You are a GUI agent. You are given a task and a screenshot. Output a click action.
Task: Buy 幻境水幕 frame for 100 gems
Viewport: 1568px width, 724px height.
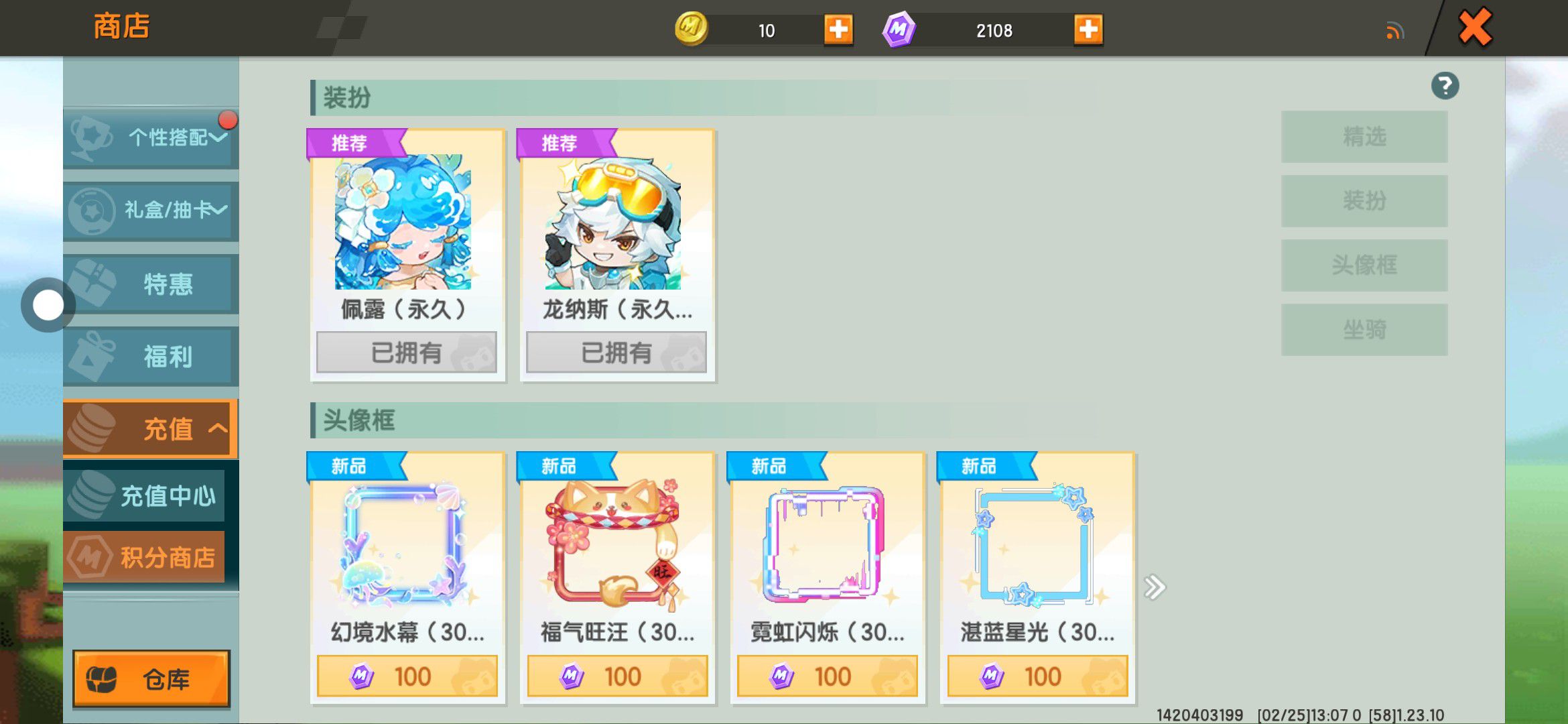click(407, 676)
